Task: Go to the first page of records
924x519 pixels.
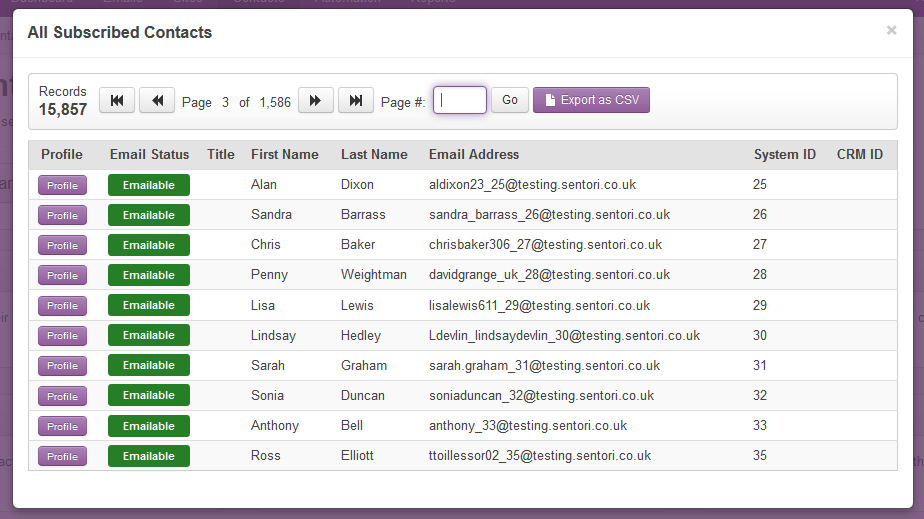Action: (117, 100)
